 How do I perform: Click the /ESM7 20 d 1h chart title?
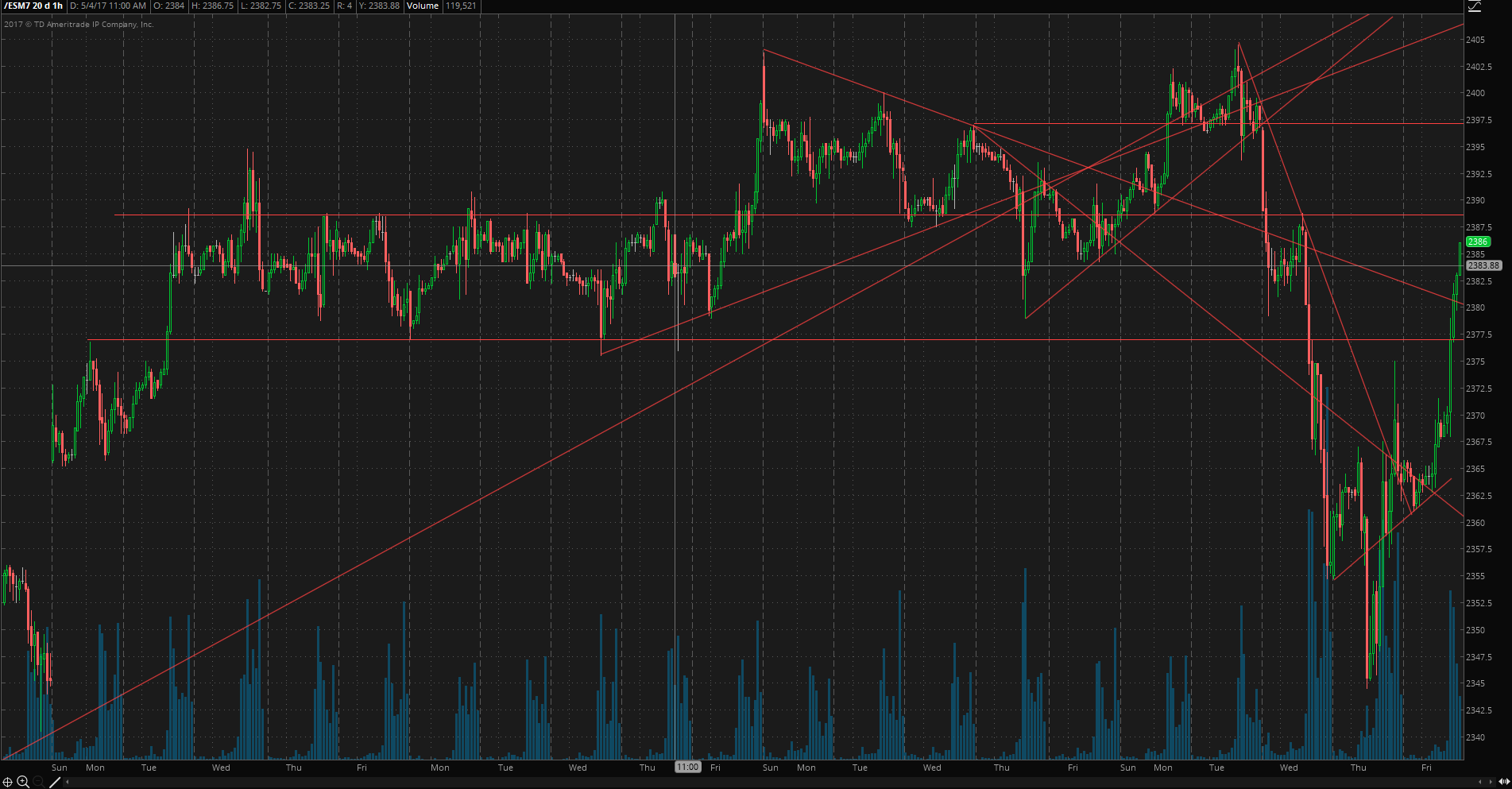click(x=33, y=6)
